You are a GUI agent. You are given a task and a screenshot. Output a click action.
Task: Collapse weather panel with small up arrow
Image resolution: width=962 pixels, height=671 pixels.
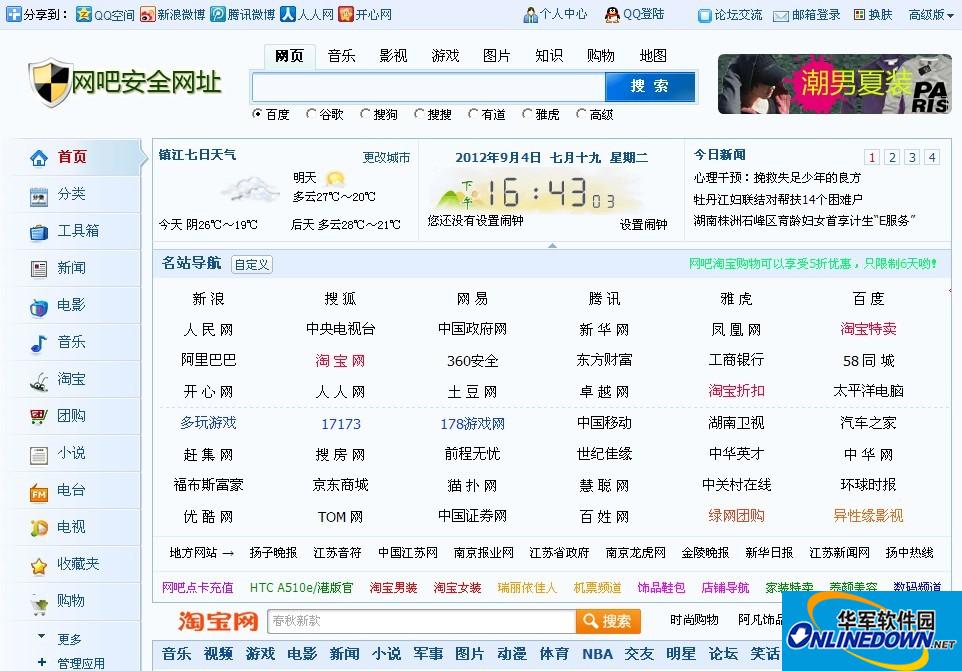coord(552,245)
